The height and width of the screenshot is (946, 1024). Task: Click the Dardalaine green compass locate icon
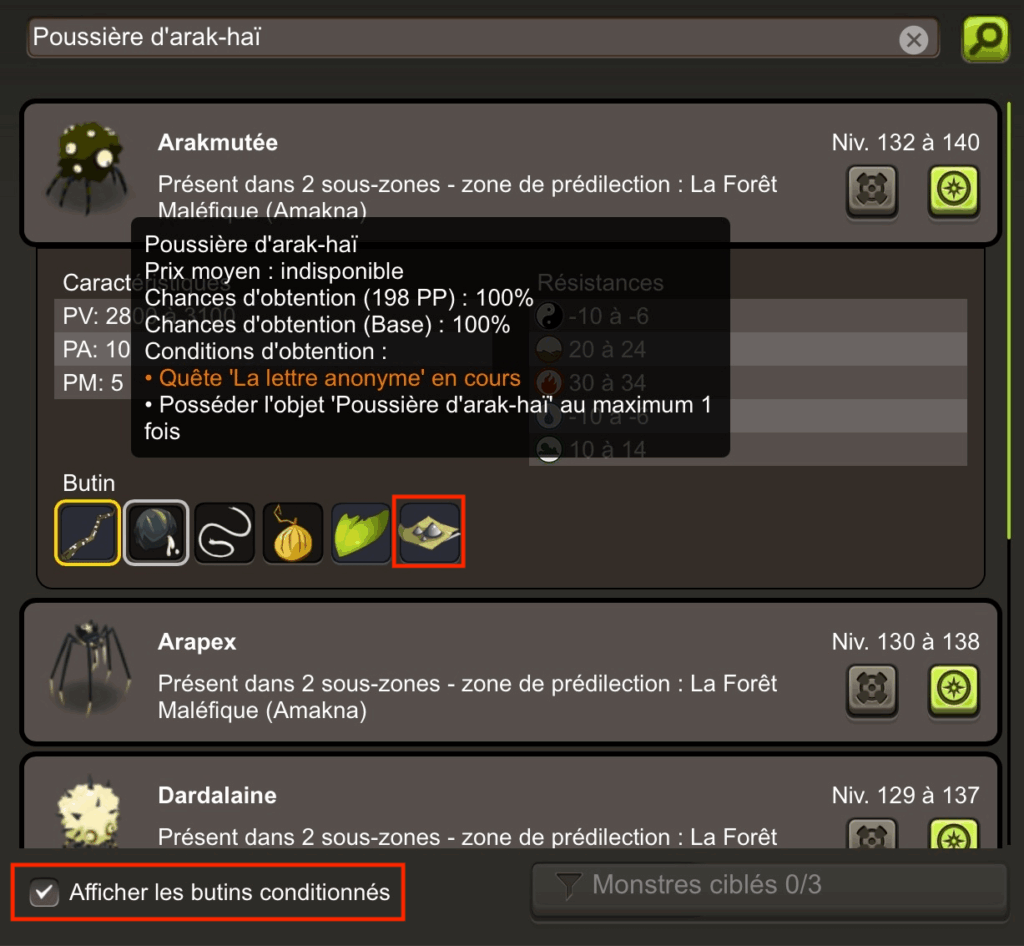coord(953,834)
